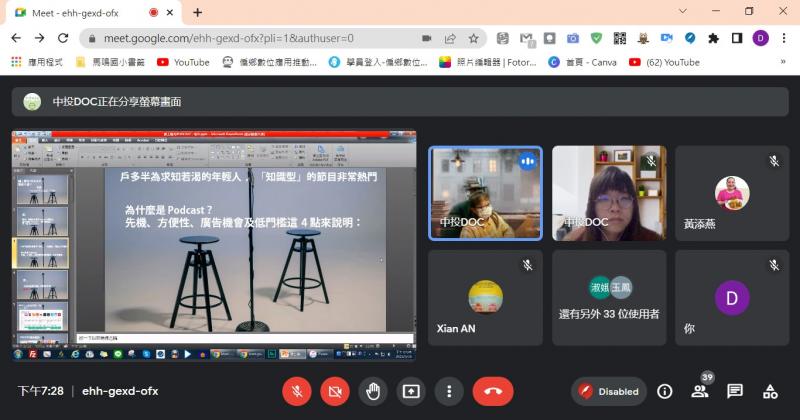Select the Meet - ehh-gexd-ofx tab

(94, 13)
